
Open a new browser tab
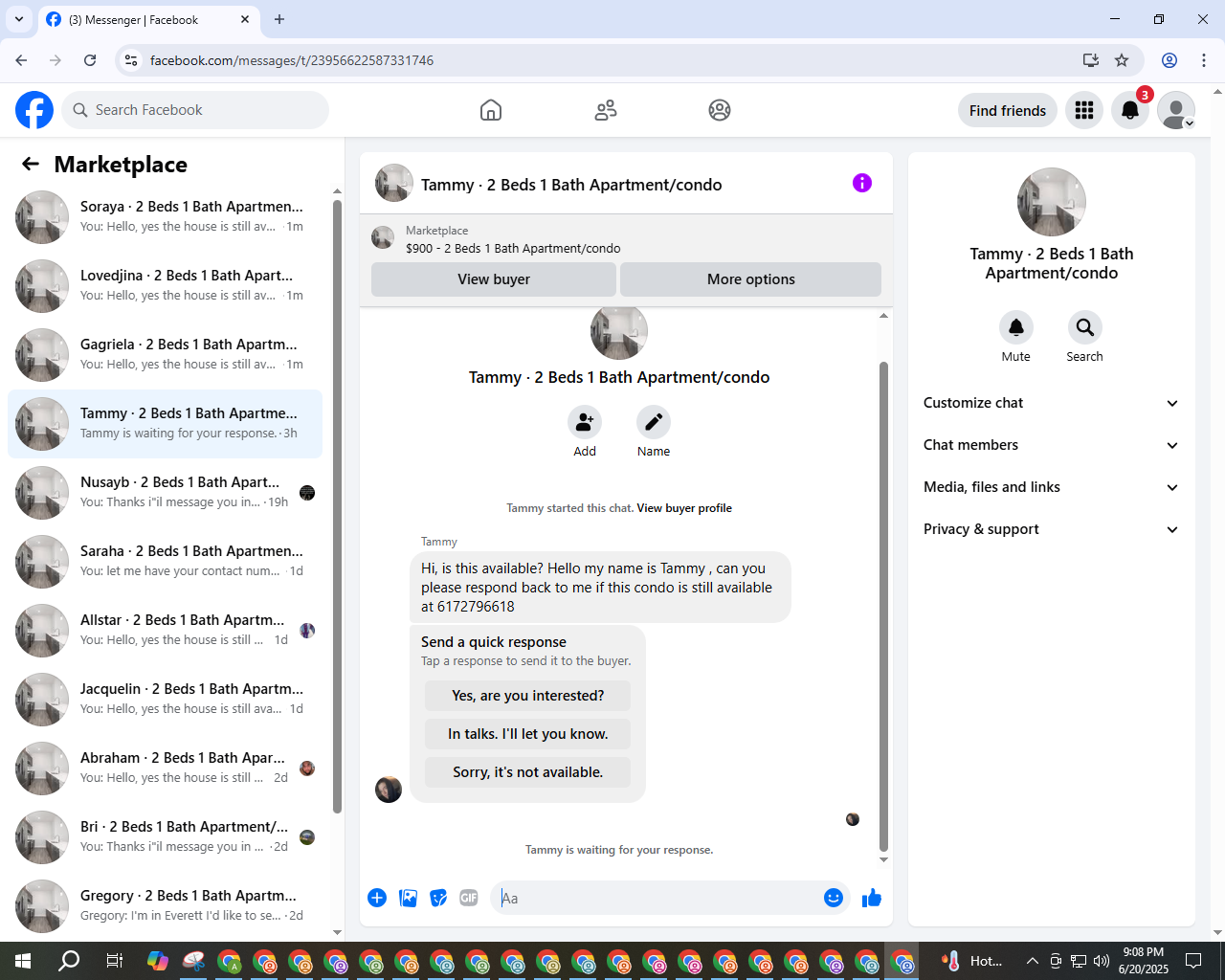pos(279,19)
